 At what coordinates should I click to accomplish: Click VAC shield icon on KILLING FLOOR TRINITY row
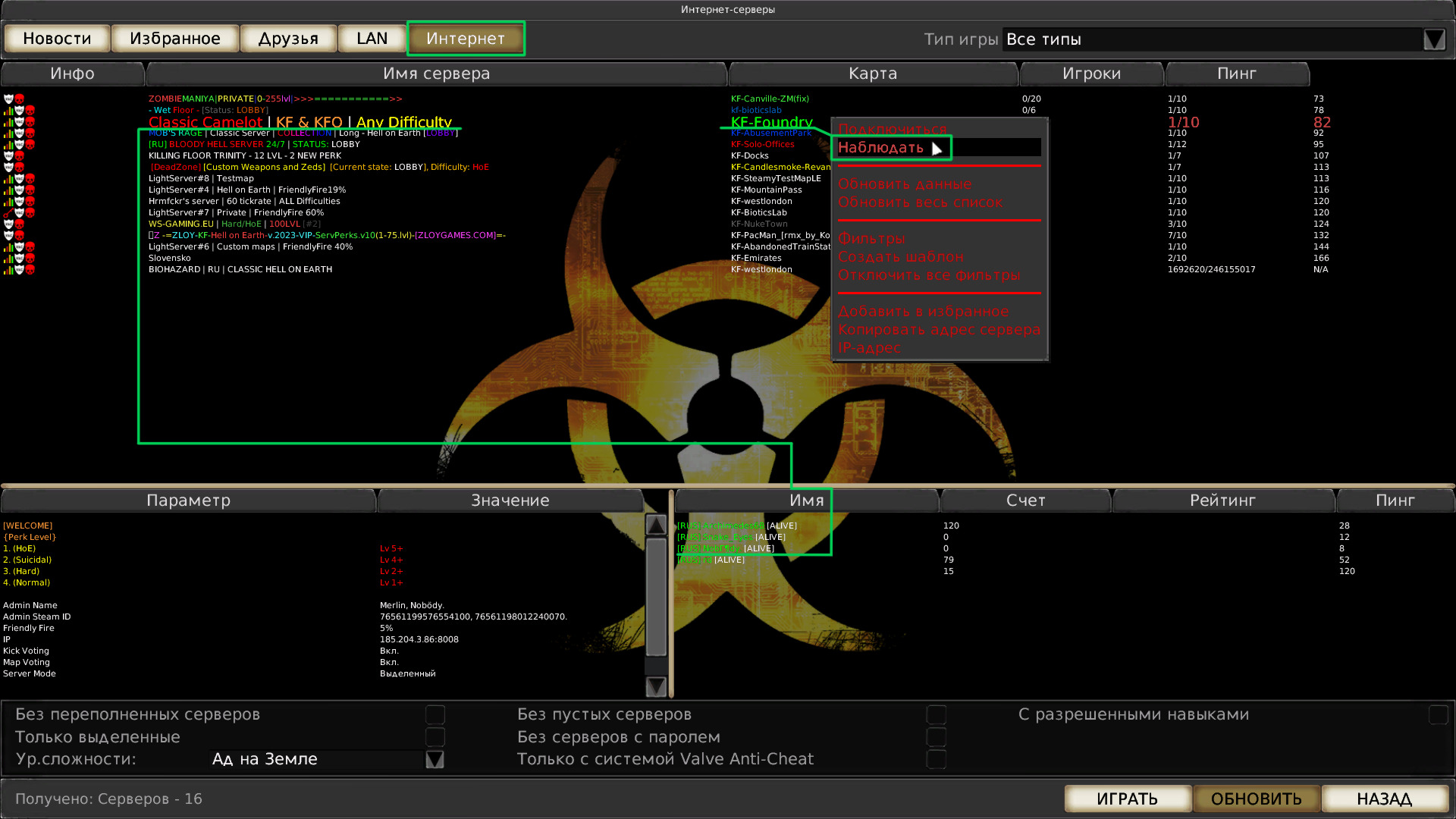pyautogui.click(x=8, y=156)
